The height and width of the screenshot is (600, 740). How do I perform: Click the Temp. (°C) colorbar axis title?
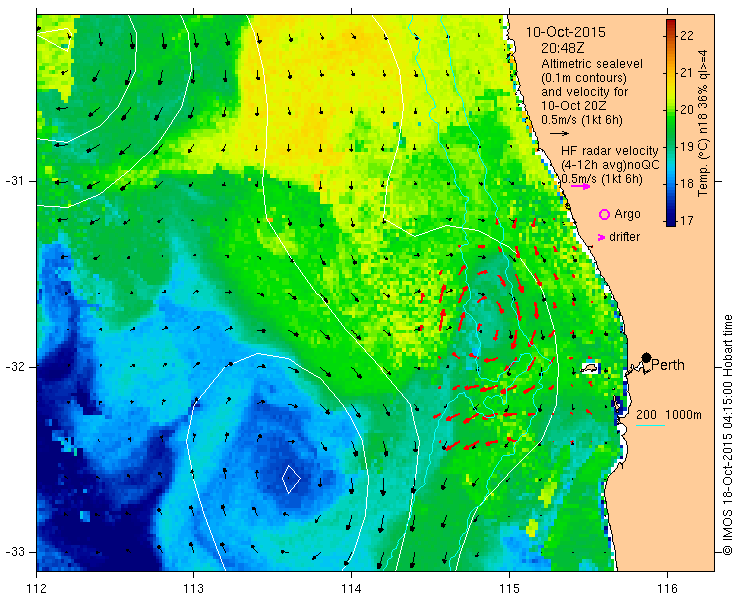pos(703,123)
